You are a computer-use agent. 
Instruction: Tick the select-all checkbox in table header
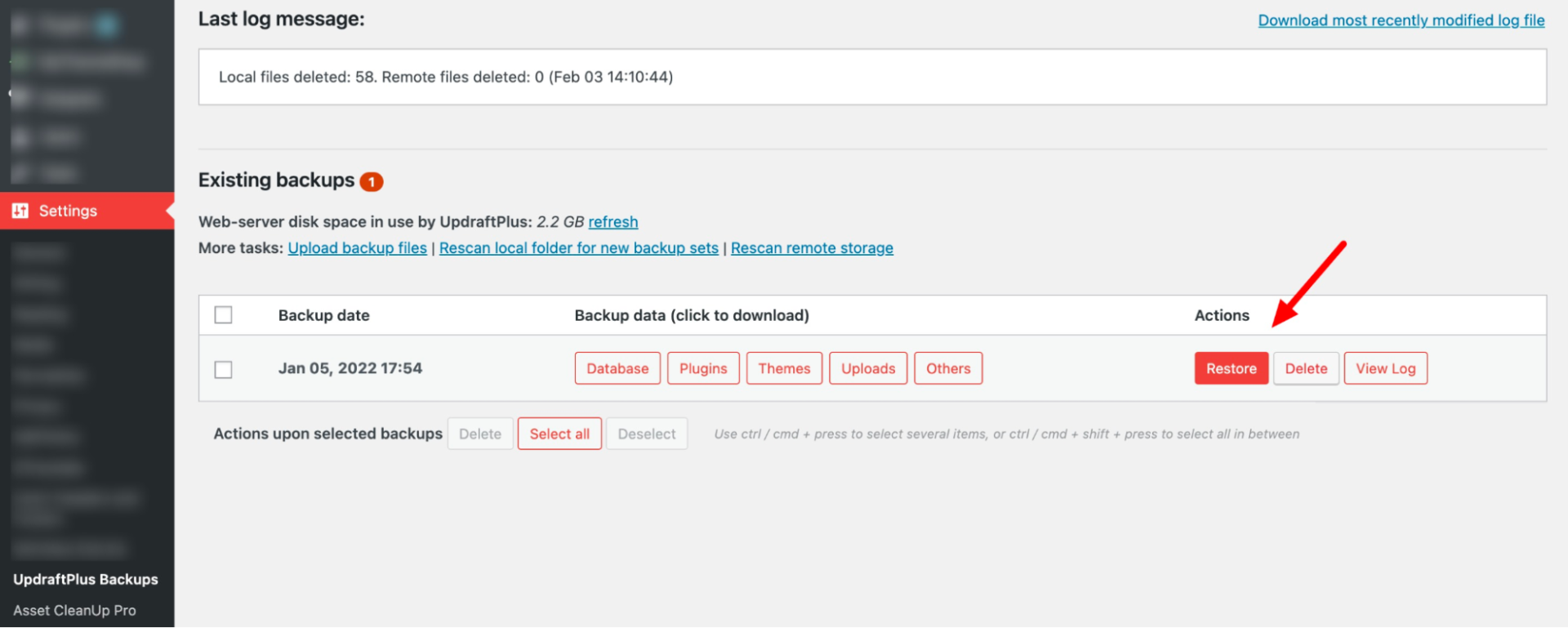[223, 315]
